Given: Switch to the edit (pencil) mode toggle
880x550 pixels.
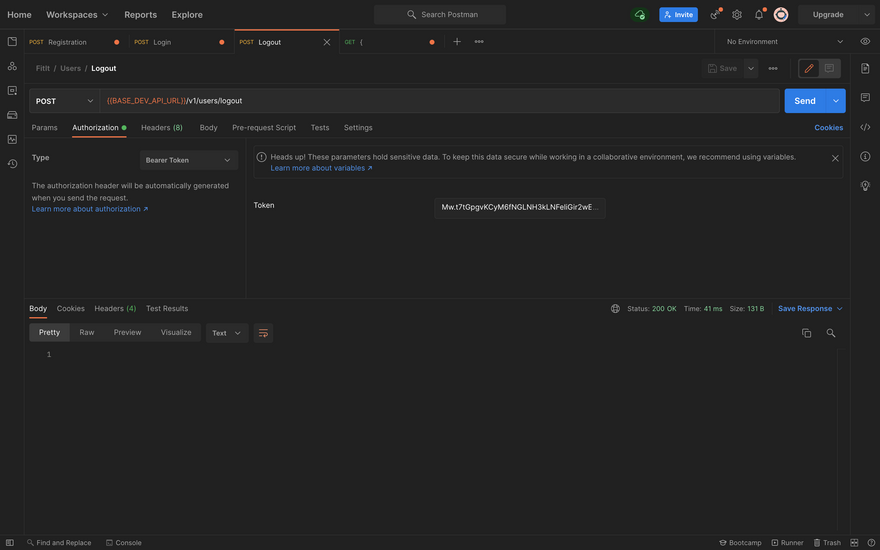Looking at the screenshot, I should pos(809,68).
